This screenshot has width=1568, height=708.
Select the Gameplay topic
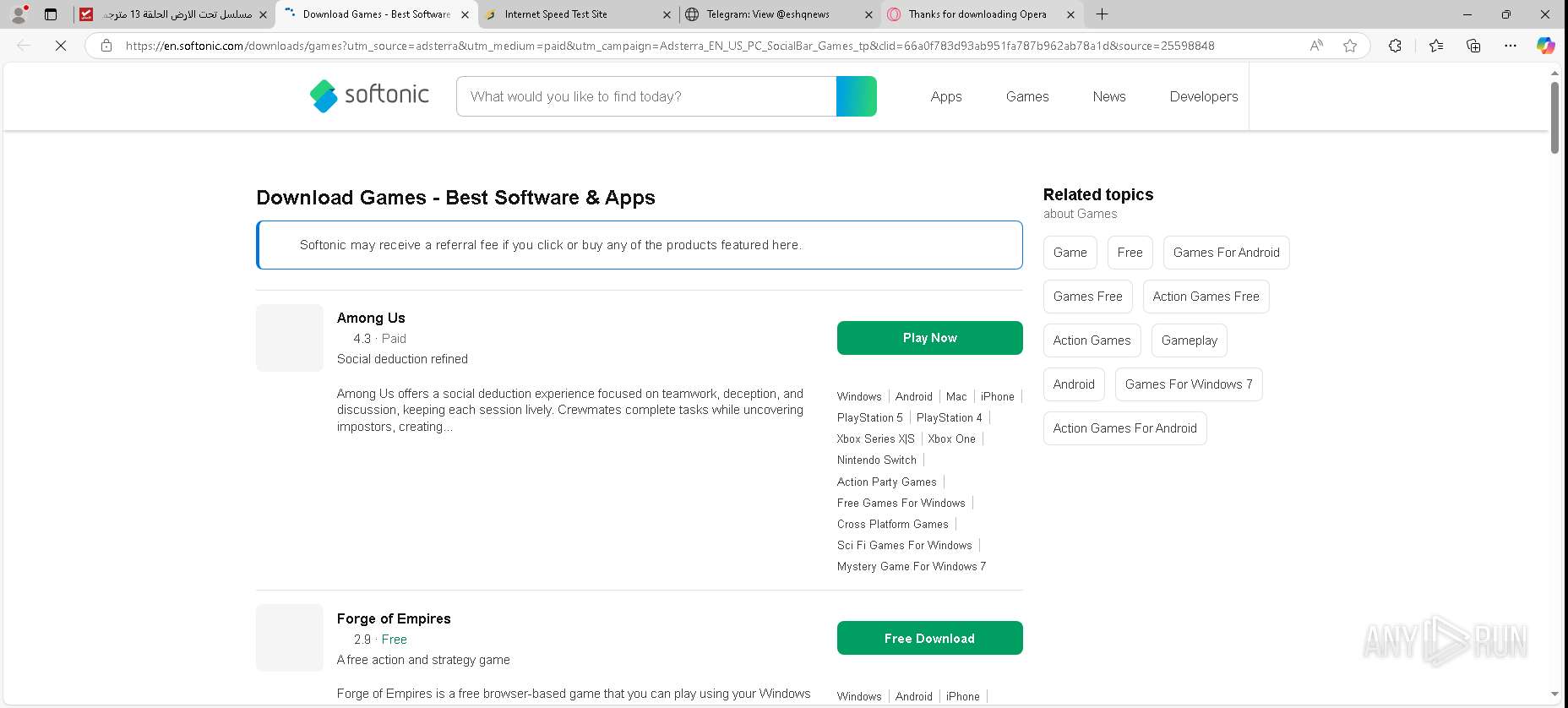tap(1190, 340)
